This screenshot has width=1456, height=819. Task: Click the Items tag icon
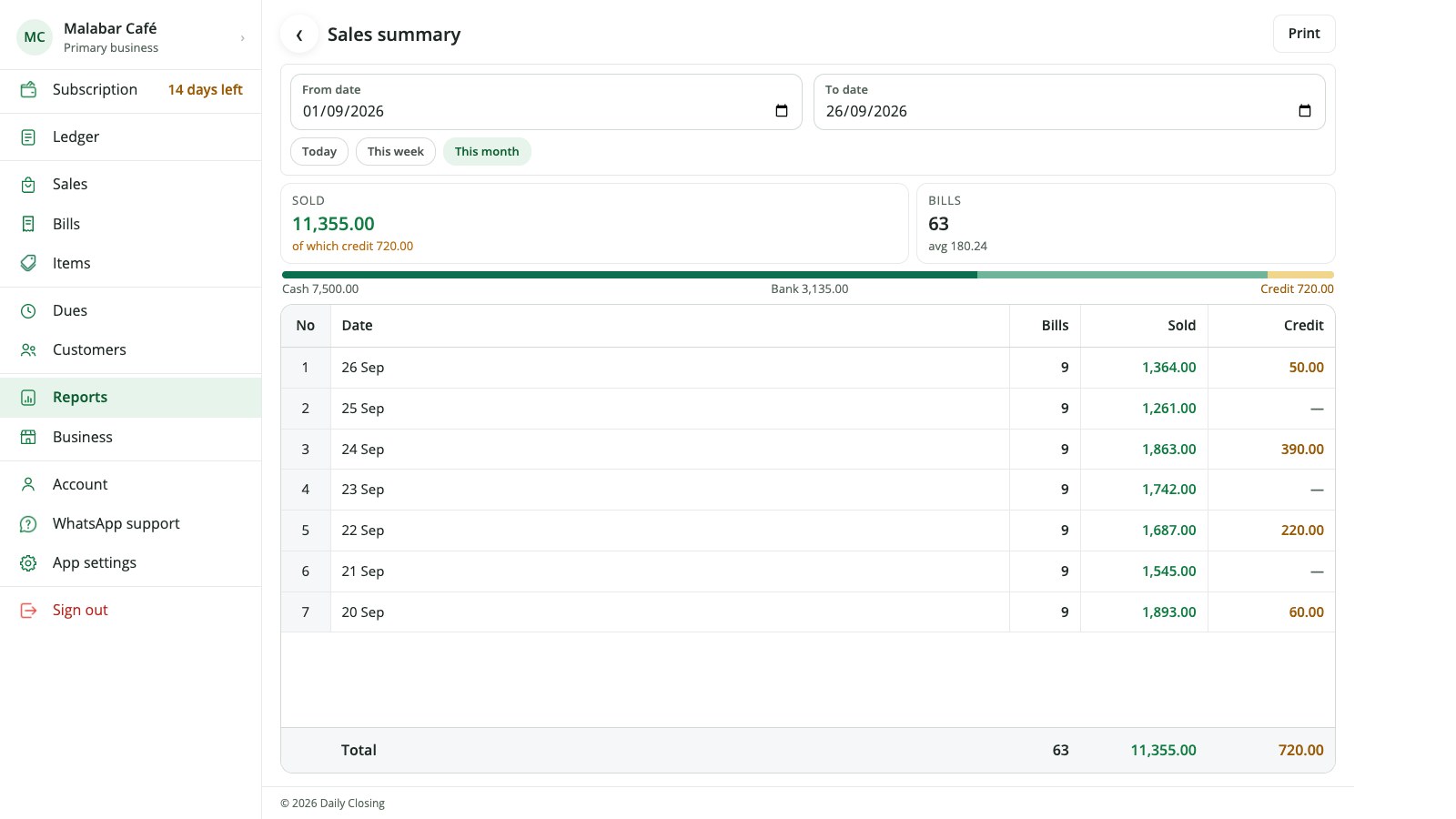pos(28,263)
